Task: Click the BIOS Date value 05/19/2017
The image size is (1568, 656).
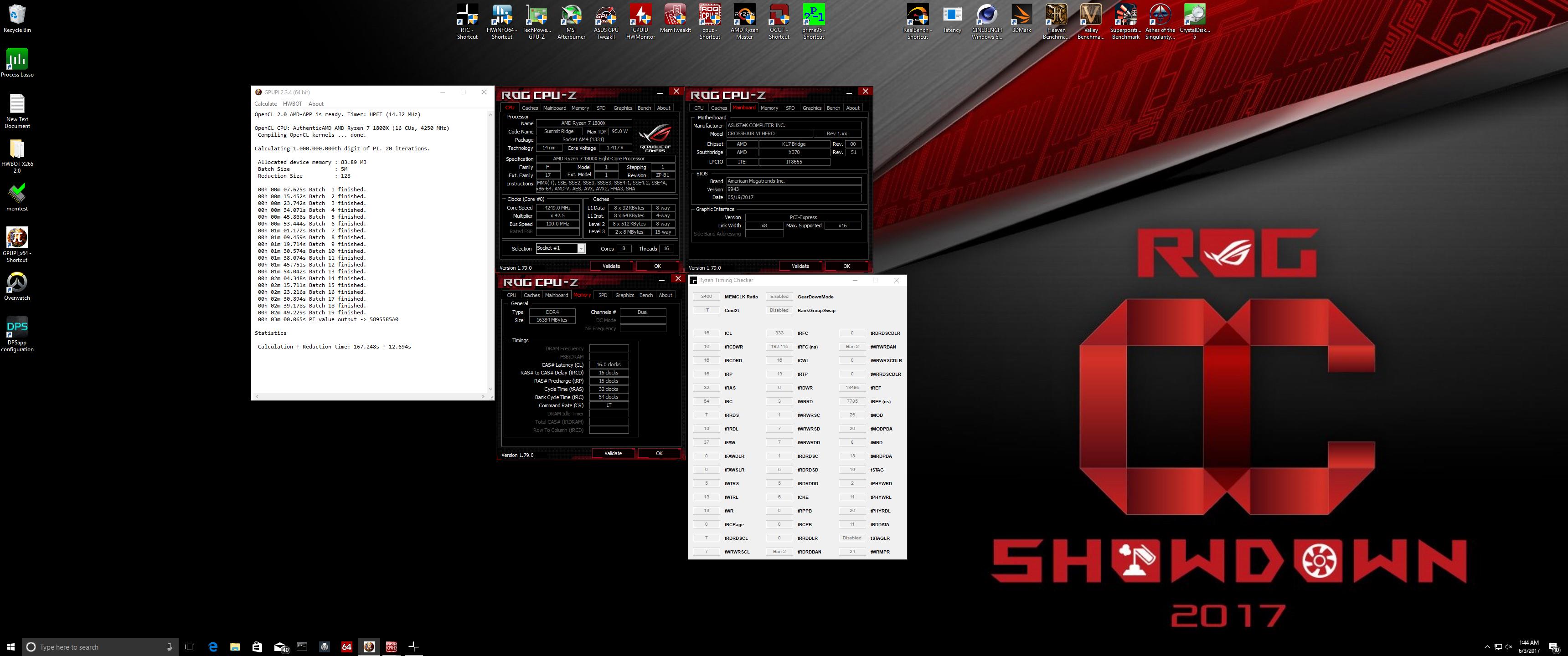Action: (x=794, y=197)
